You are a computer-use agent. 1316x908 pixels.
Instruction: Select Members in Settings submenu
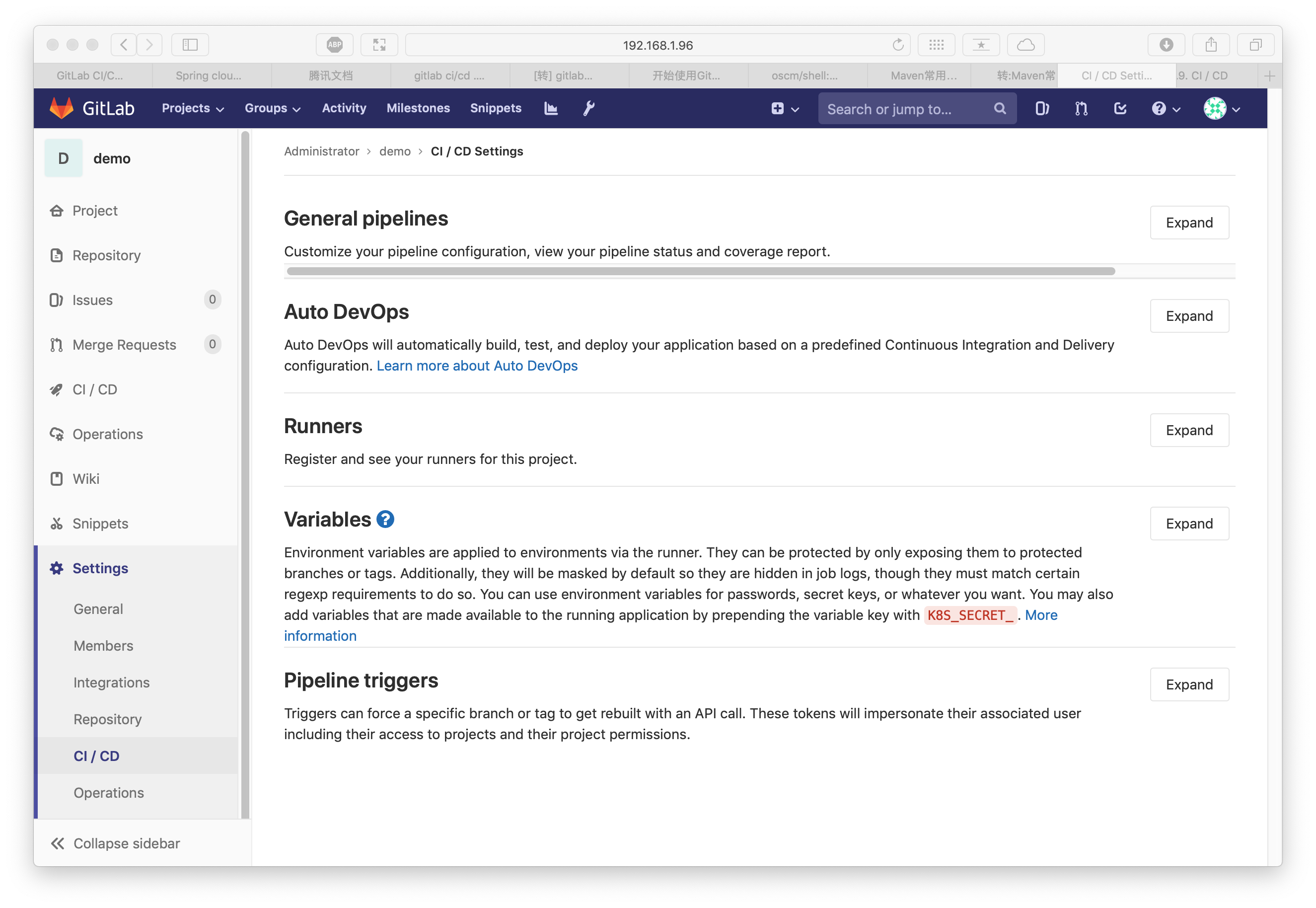pyautogui.click(x=103, y=646)
